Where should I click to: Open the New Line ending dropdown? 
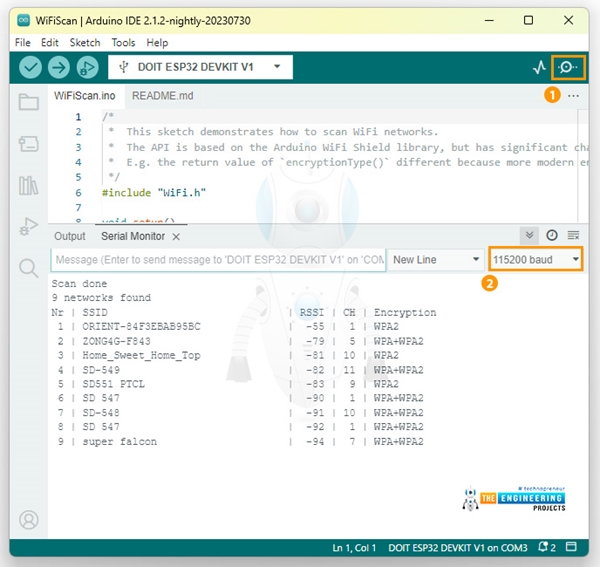coord(436,260)
